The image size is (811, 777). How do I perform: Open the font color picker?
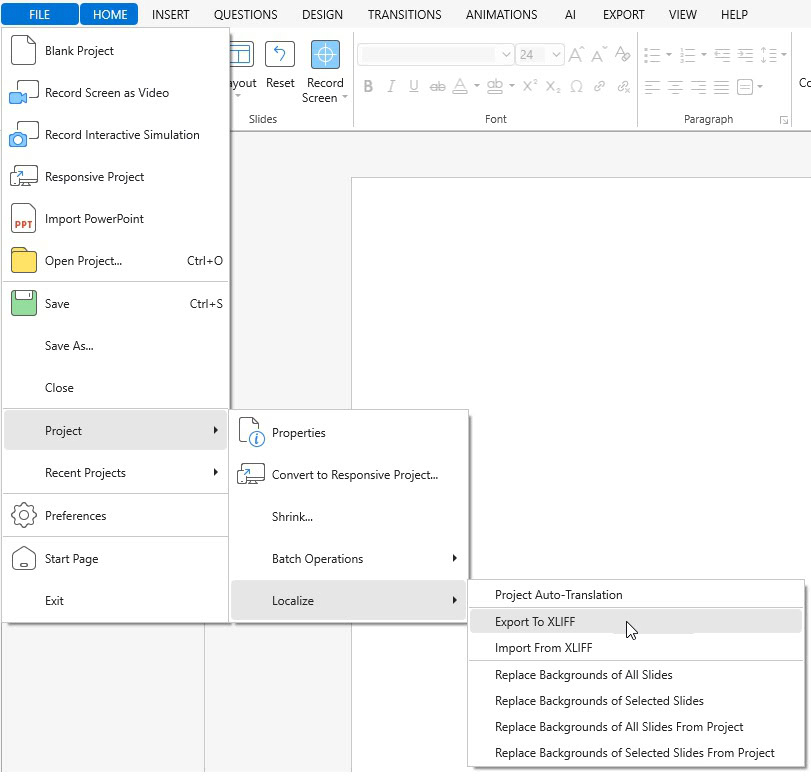tap(462, 86)
